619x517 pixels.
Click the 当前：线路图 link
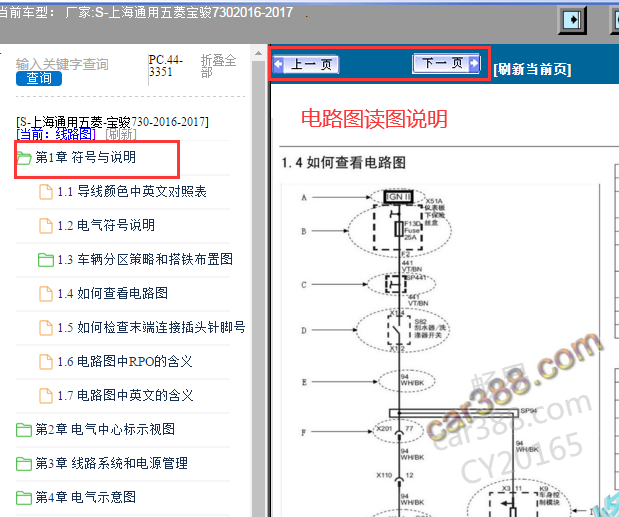[x=56, y=134]
